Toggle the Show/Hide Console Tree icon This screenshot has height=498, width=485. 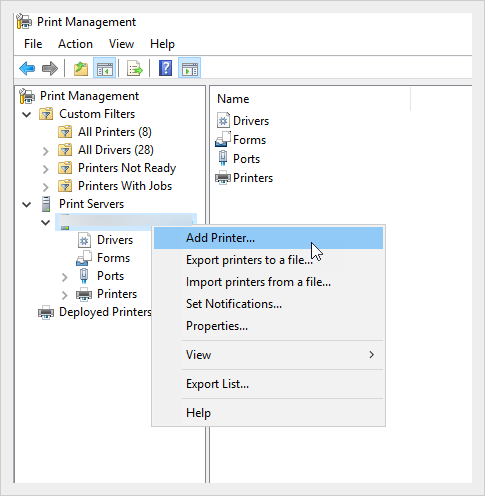tap(105, 69)
